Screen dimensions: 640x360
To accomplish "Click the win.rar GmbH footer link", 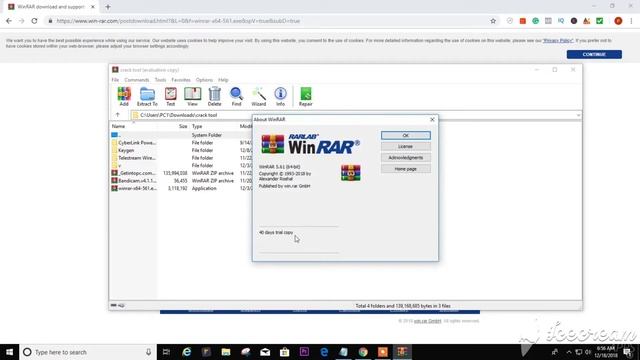I will 427,321.
